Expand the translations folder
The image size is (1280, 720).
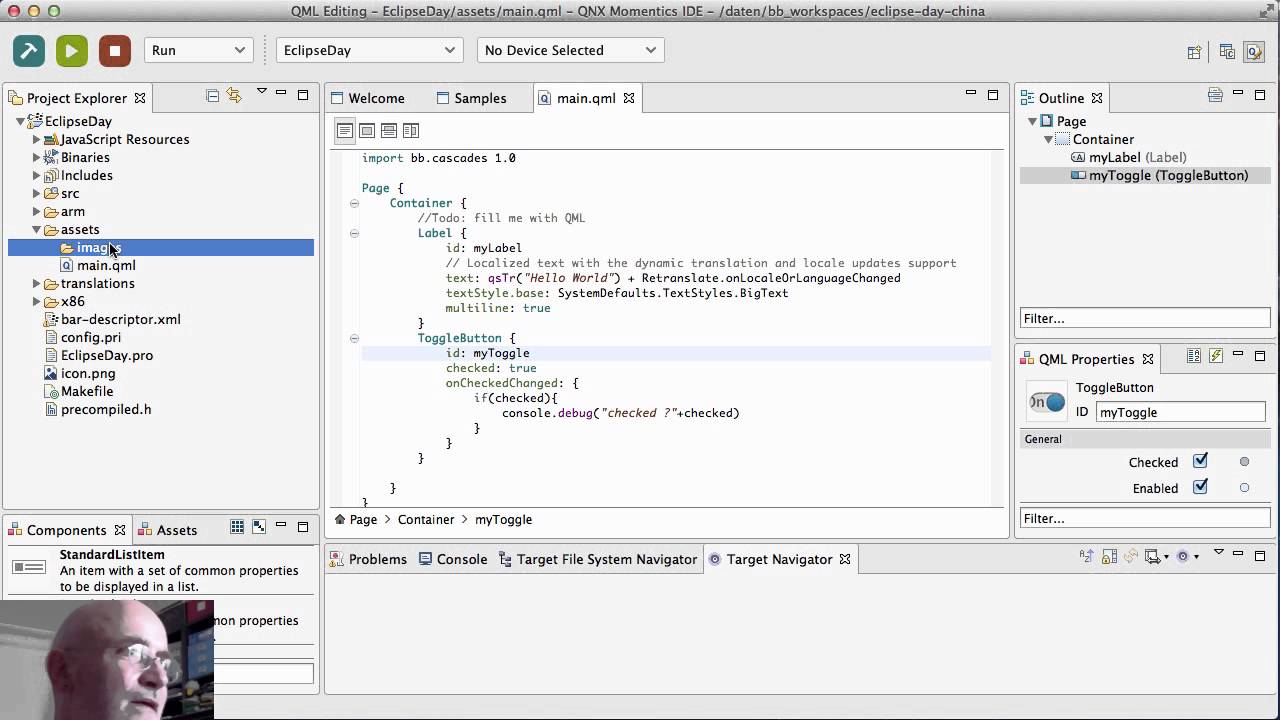(x=37, y=283)
